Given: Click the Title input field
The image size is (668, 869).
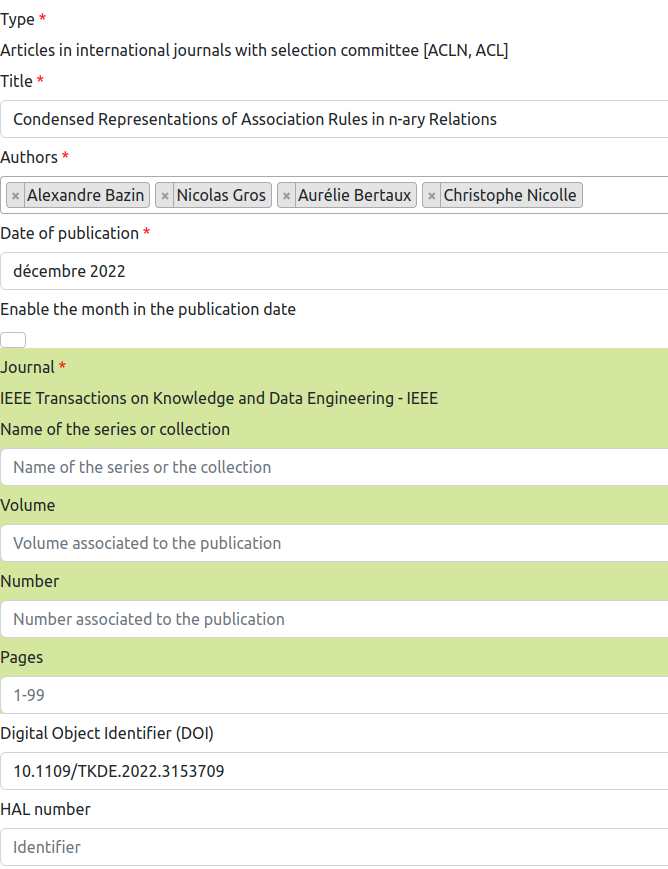Looking at the screenshot, I should (x=334, y=119).
